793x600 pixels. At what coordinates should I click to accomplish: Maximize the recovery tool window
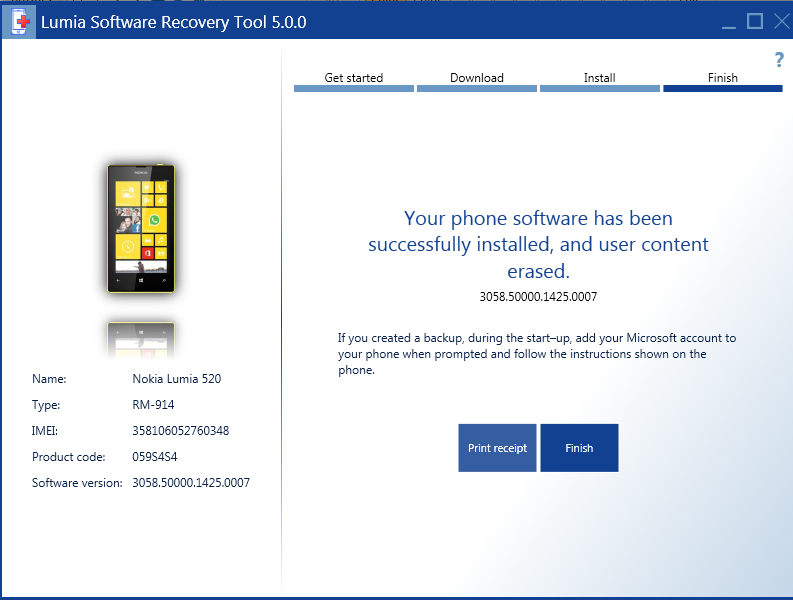pos(754,21)
